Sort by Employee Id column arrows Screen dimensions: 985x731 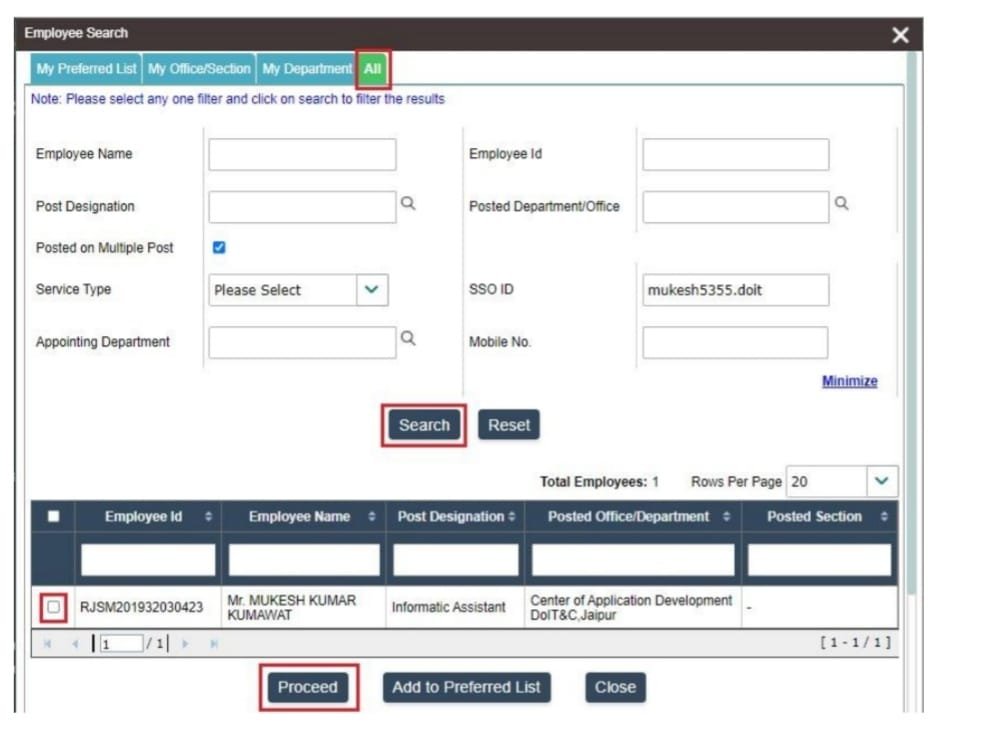(x=208, y=516)
